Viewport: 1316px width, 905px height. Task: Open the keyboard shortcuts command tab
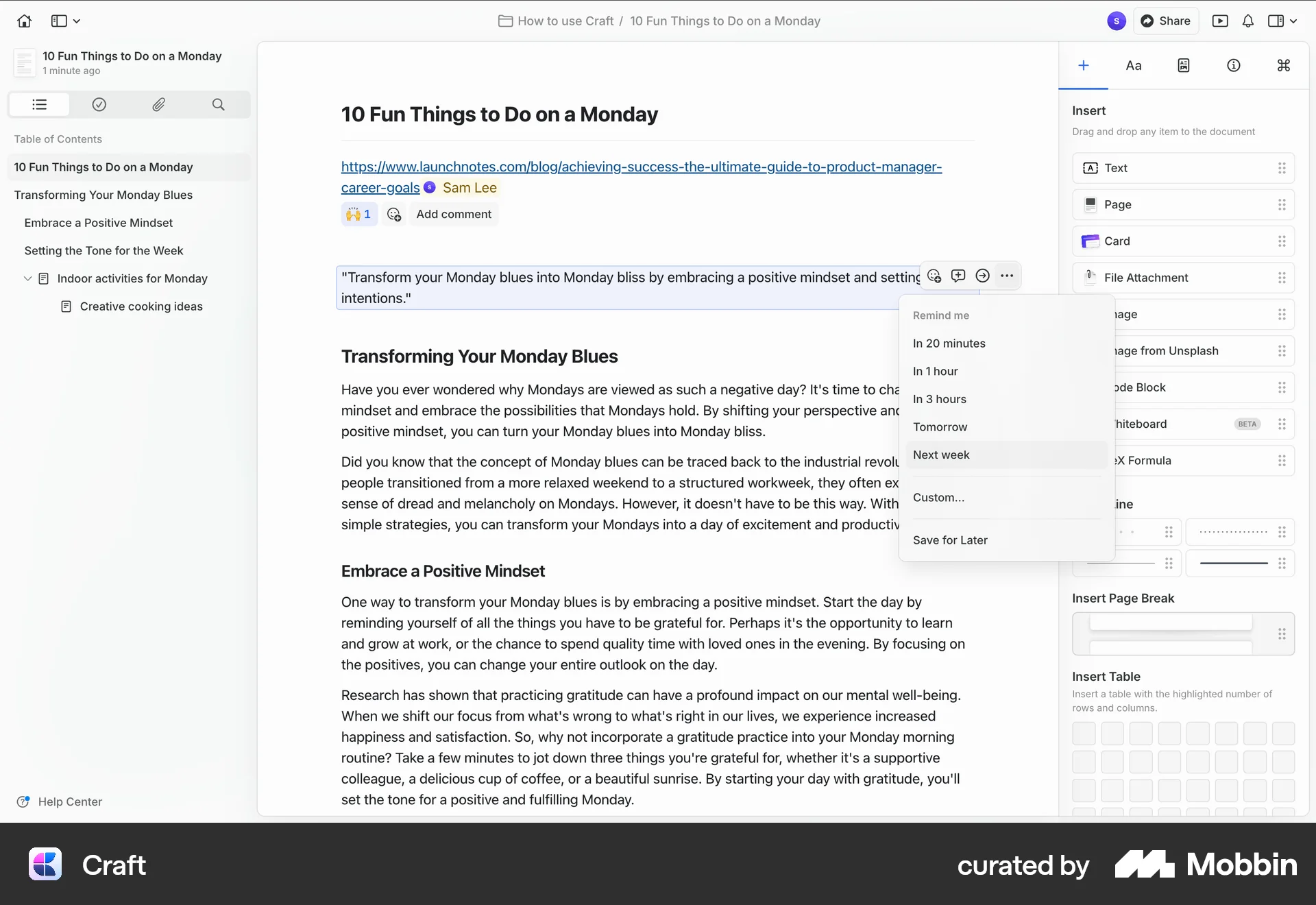pyautogui.click(x=1283, y=66)
